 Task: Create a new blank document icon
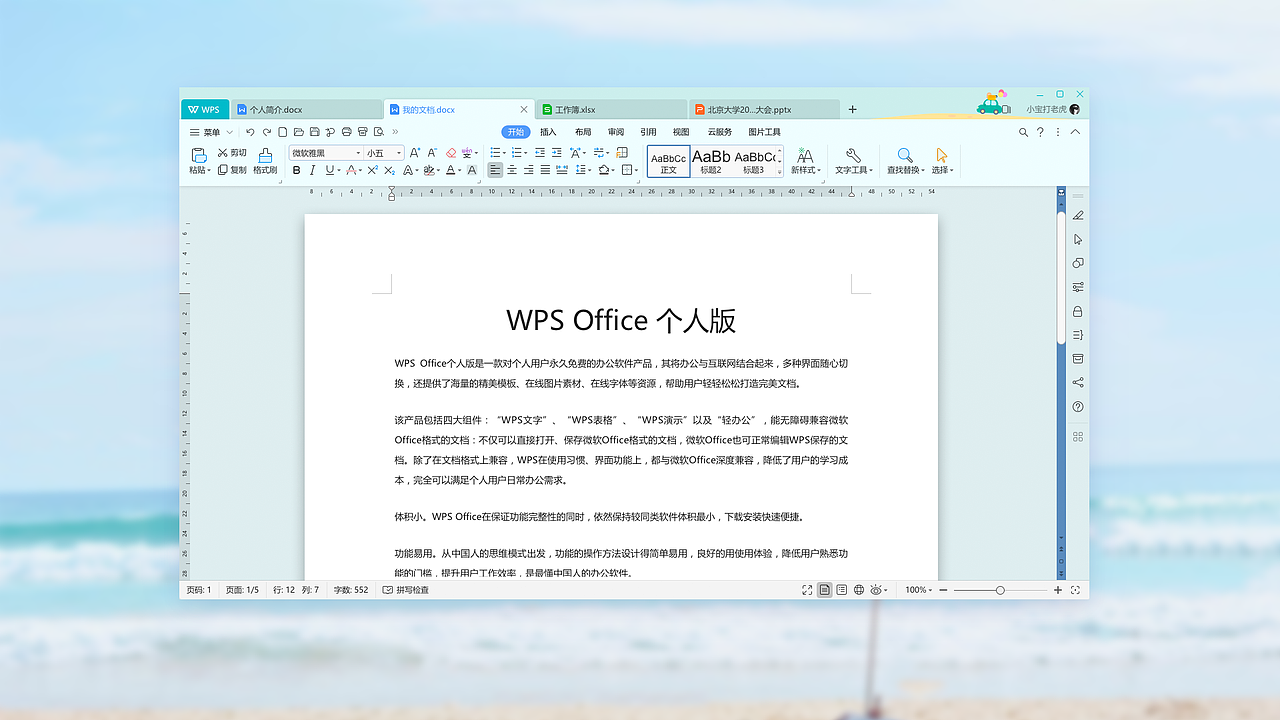[x=283, y=132]
